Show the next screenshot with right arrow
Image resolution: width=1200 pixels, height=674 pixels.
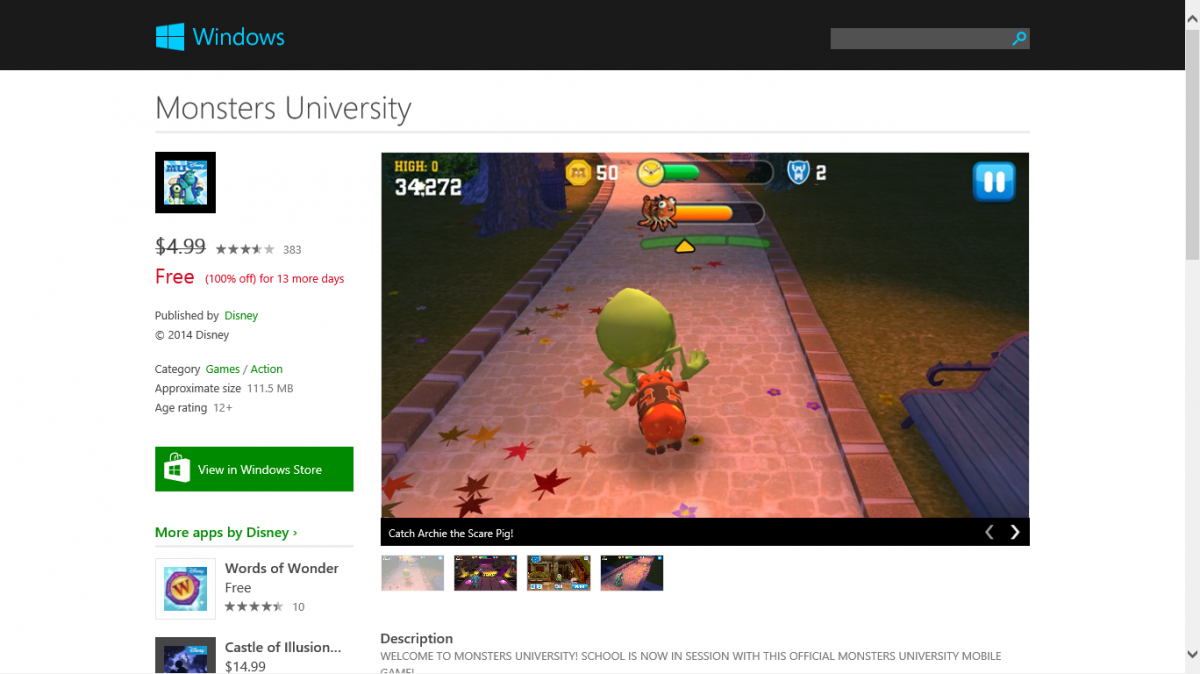1015,532
